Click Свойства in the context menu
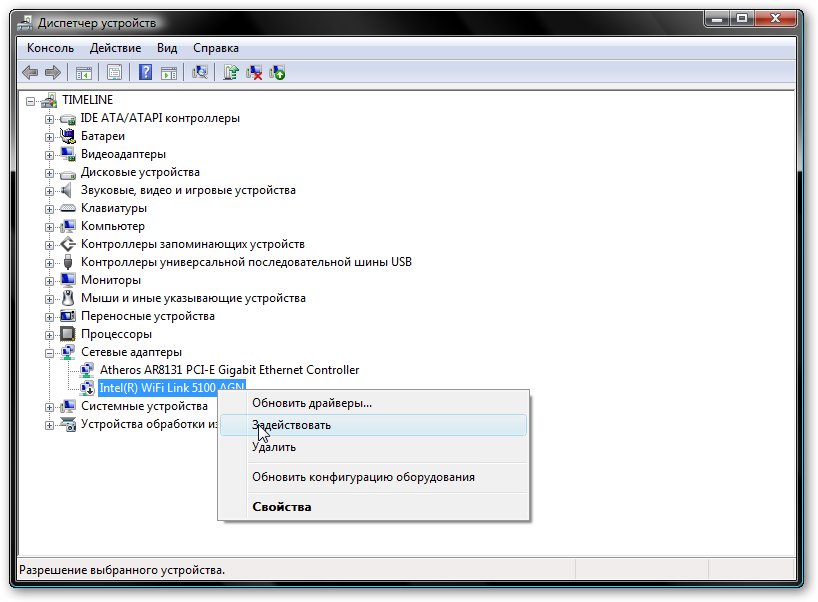The height and width of the screenshot is (602, 818). point(281,507)
